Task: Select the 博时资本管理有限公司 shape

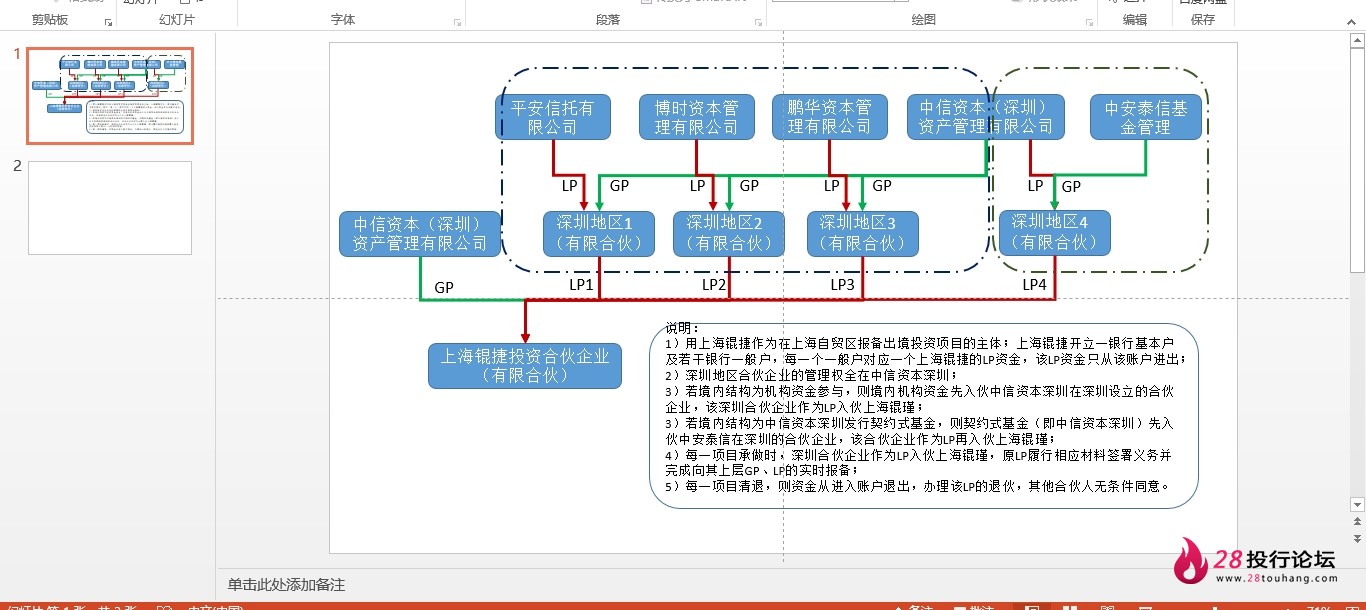Action: point(697,117)
